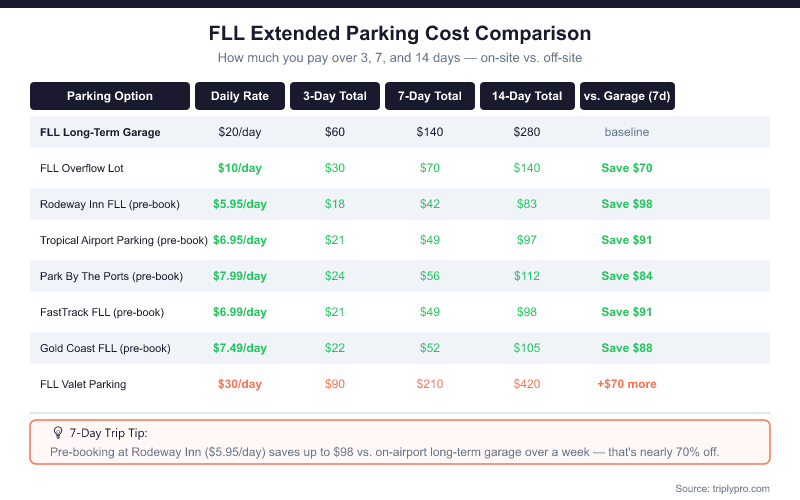
Task: Click the vs. Garage (7d) header
Action: pyautogui.click(x=627, y=96)
